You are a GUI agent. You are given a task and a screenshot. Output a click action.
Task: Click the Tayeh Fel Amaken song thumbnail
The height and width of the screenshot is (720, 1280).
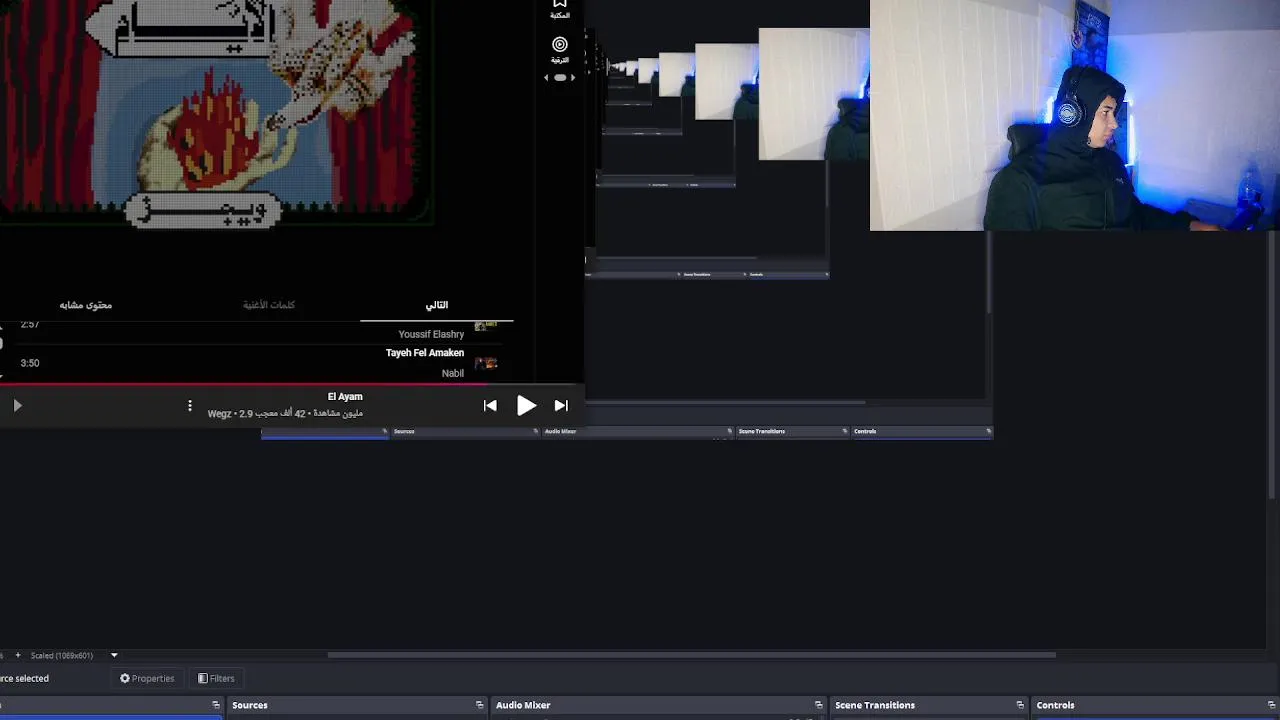486,363
